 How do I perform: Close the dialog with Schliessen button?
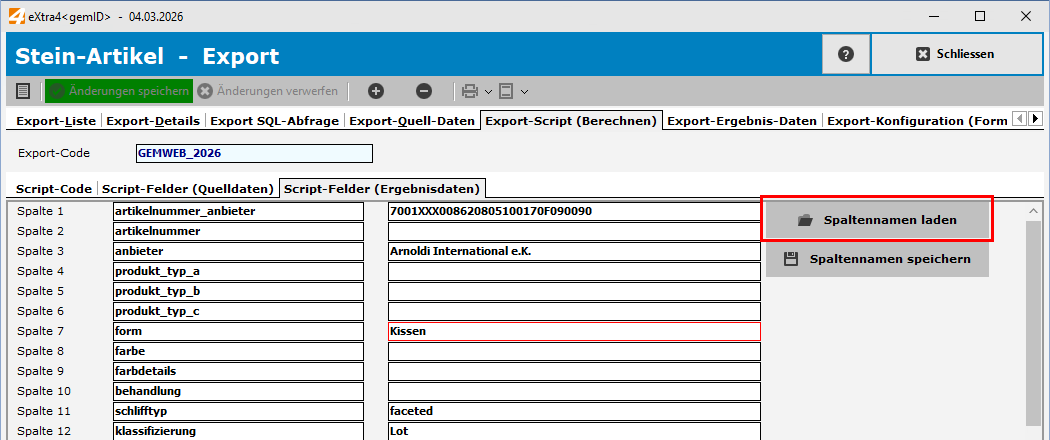pyautogui.click(x=956, y=54)
